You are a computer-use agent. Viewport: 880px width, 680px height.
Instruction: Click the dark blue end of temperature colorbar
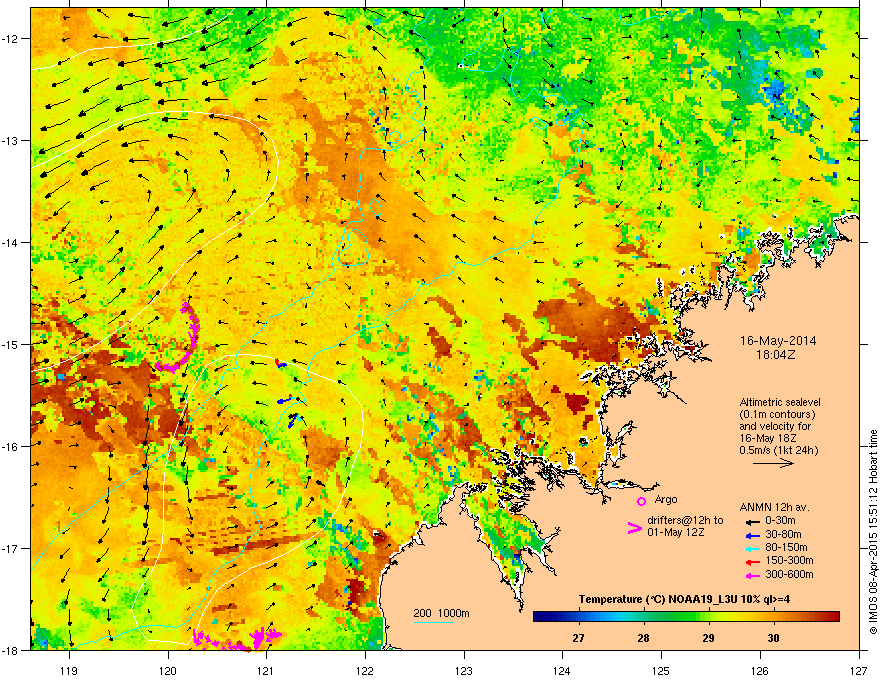coord(538,617)
